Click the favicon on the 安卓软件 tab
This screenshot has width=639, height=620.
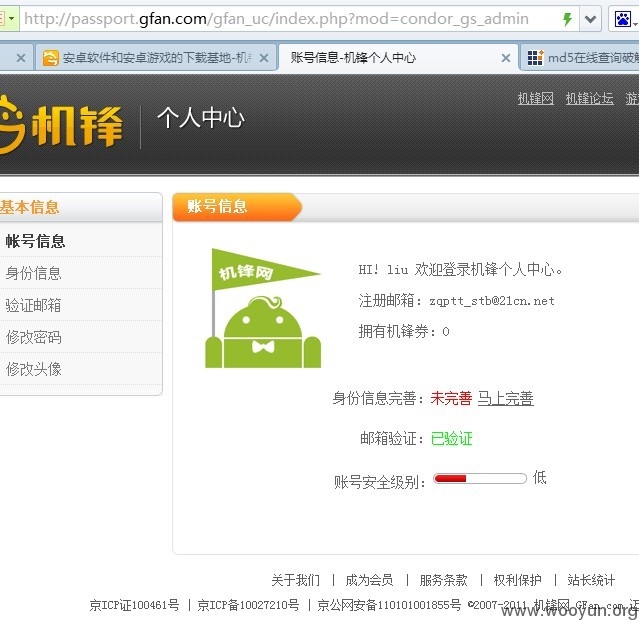[x=50, y=58]
